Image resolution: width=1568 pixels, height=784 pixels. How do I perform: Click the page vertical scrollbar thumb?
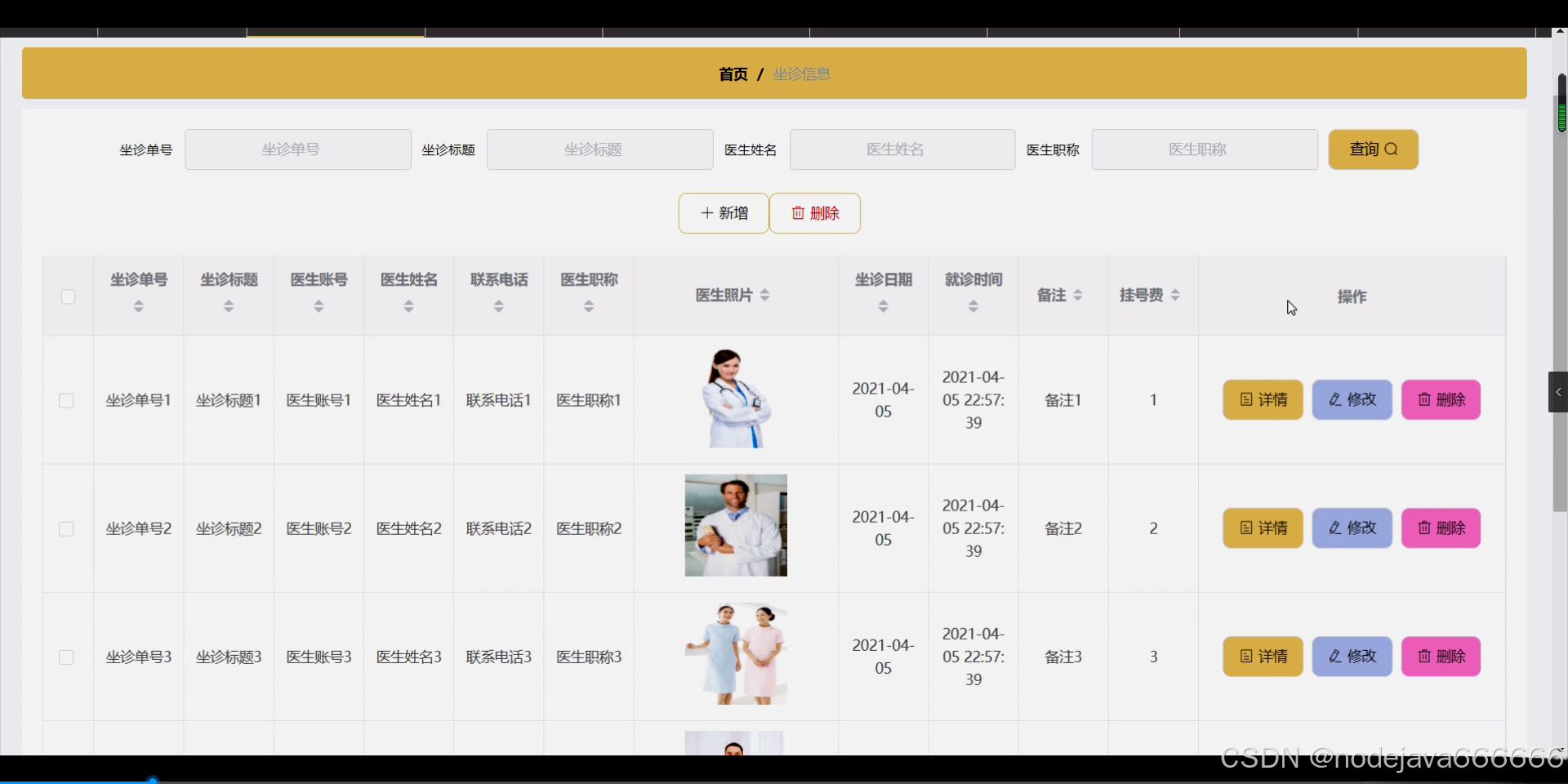pos(1561,303)
